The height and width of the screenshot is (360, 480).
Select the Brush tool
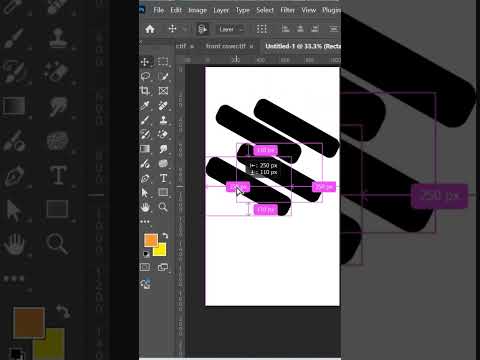tap(145, 120)
